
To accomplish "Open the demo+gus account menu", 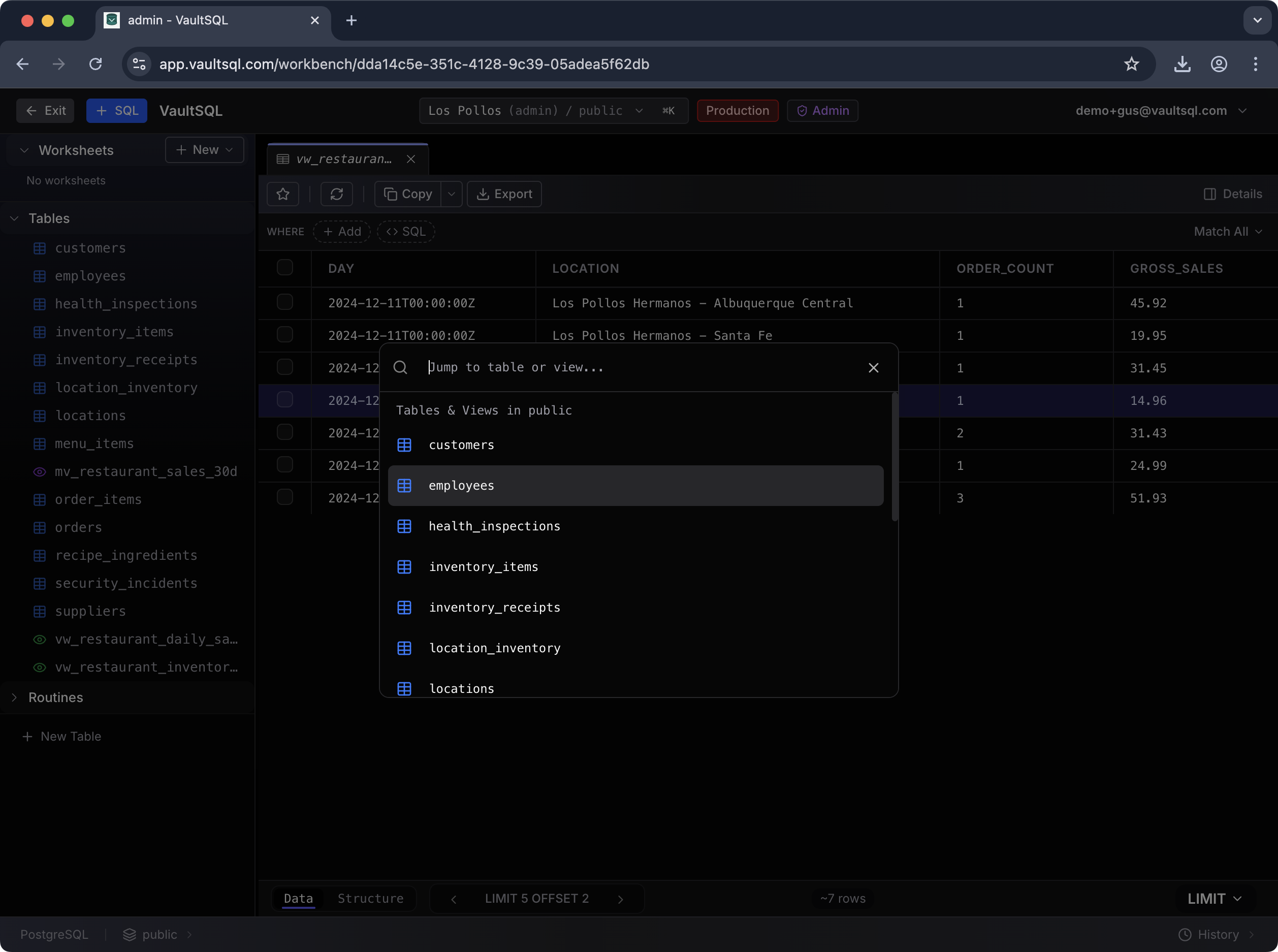I will (1161, 111).
